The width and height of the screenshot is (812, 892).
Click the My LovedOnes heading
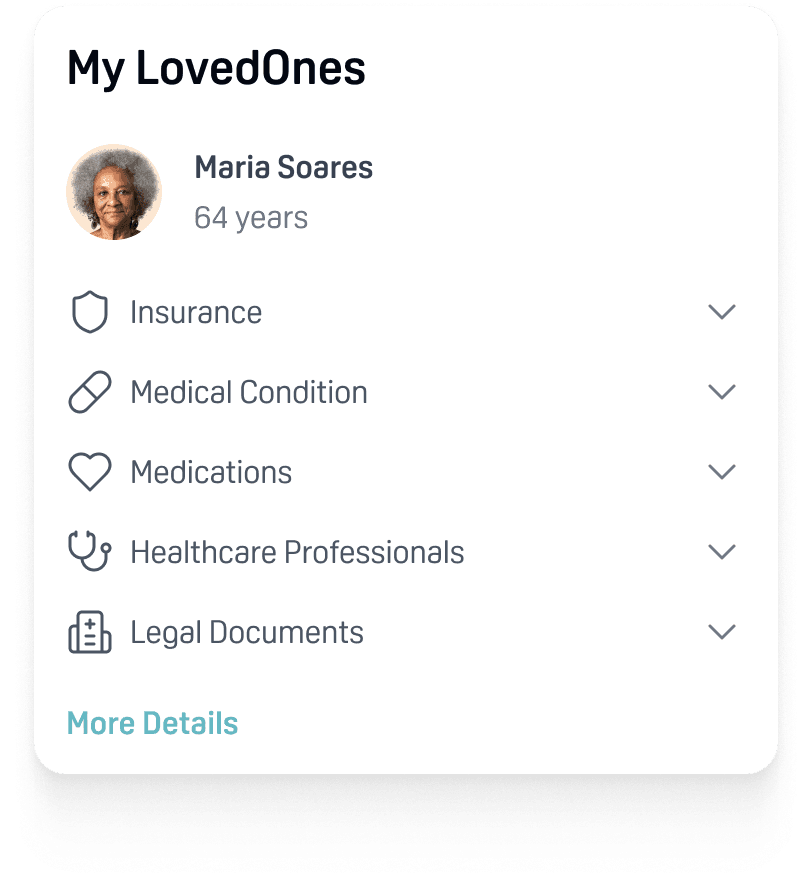coord(216,68)
